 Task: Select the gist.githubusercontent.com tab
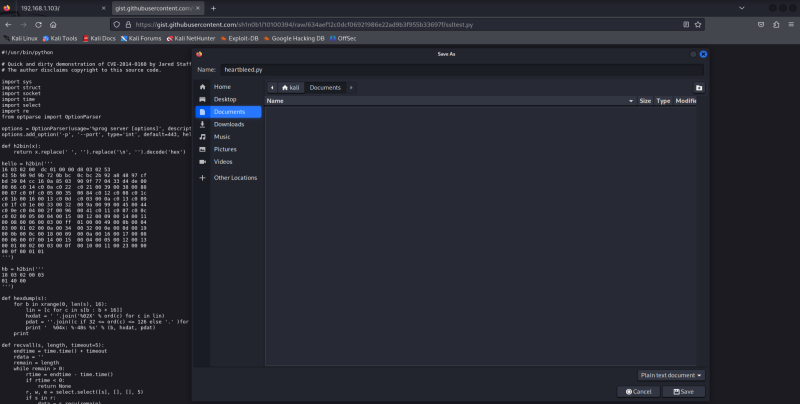coord(158,8)
